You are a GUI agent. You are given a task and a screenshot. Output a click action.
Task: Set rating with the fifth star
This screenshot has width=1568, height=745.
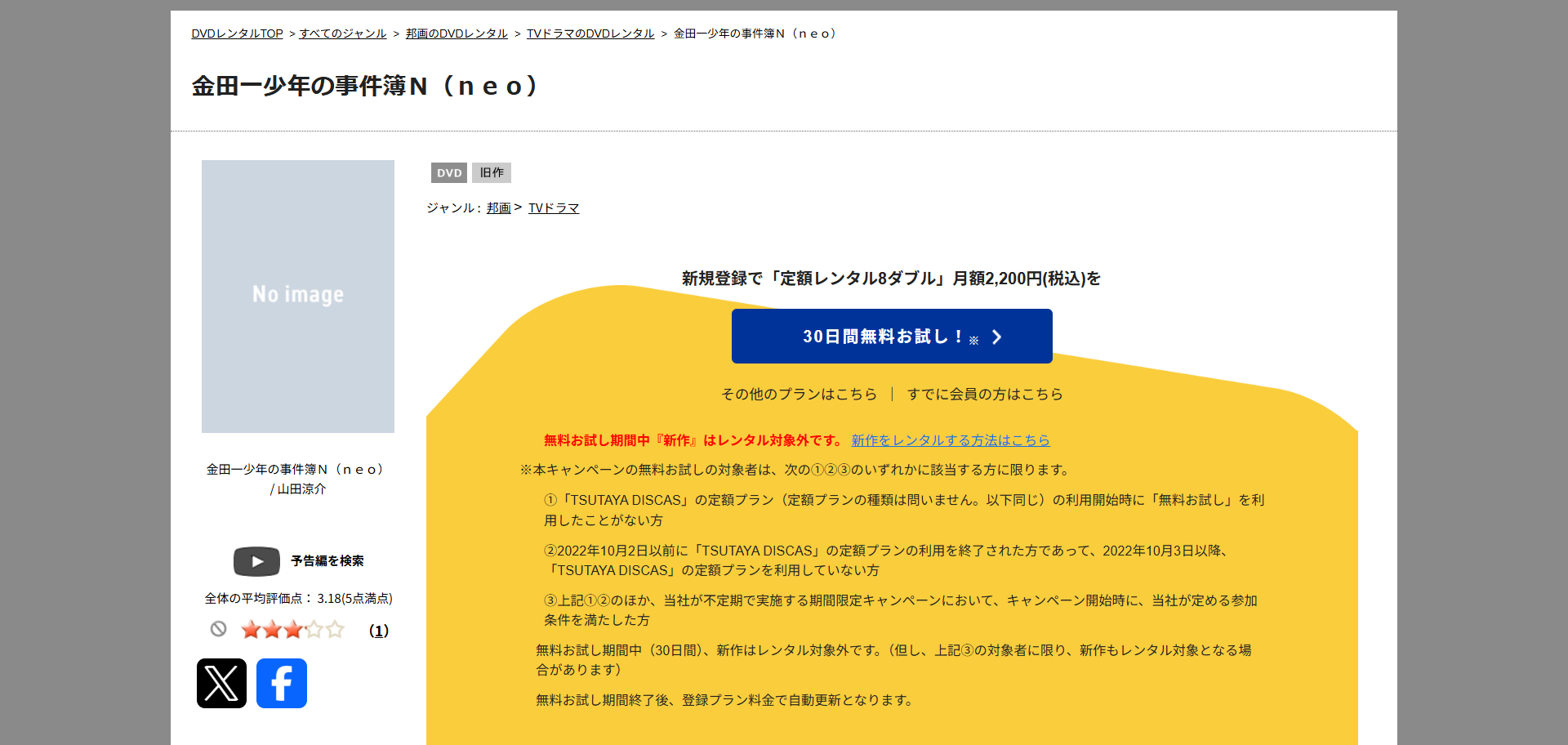pyautogui.click(x=335, y=630)
